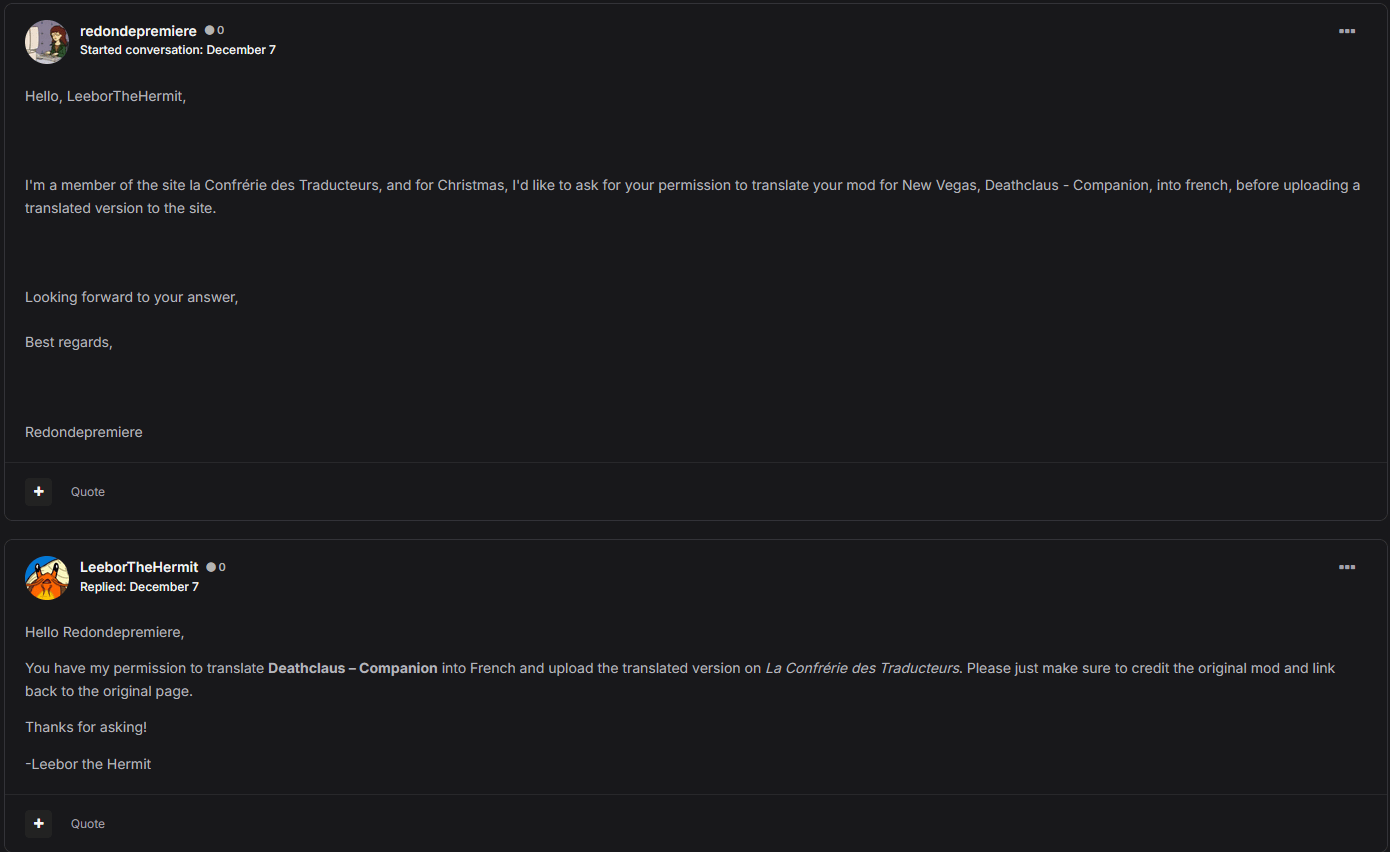
Task: Click 'Started conversation: December 7' timestamp
Action: [x=178, y=50]
